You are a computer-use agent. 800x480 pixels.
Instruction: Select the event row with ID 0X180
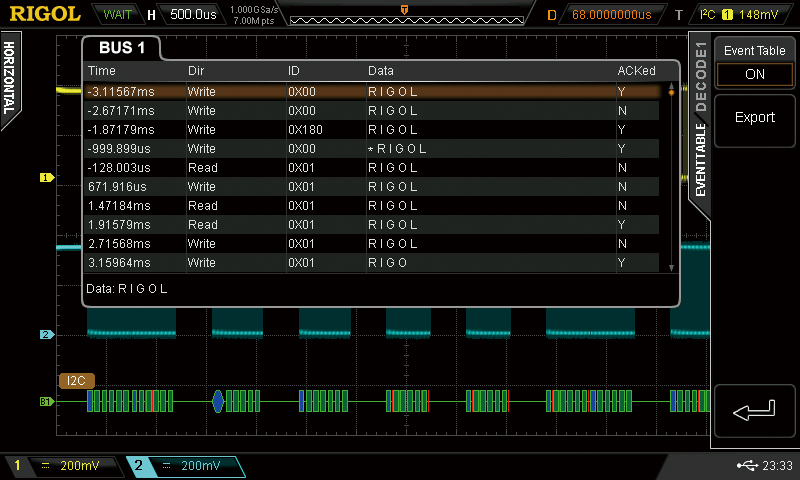click(x=371, y=130)
